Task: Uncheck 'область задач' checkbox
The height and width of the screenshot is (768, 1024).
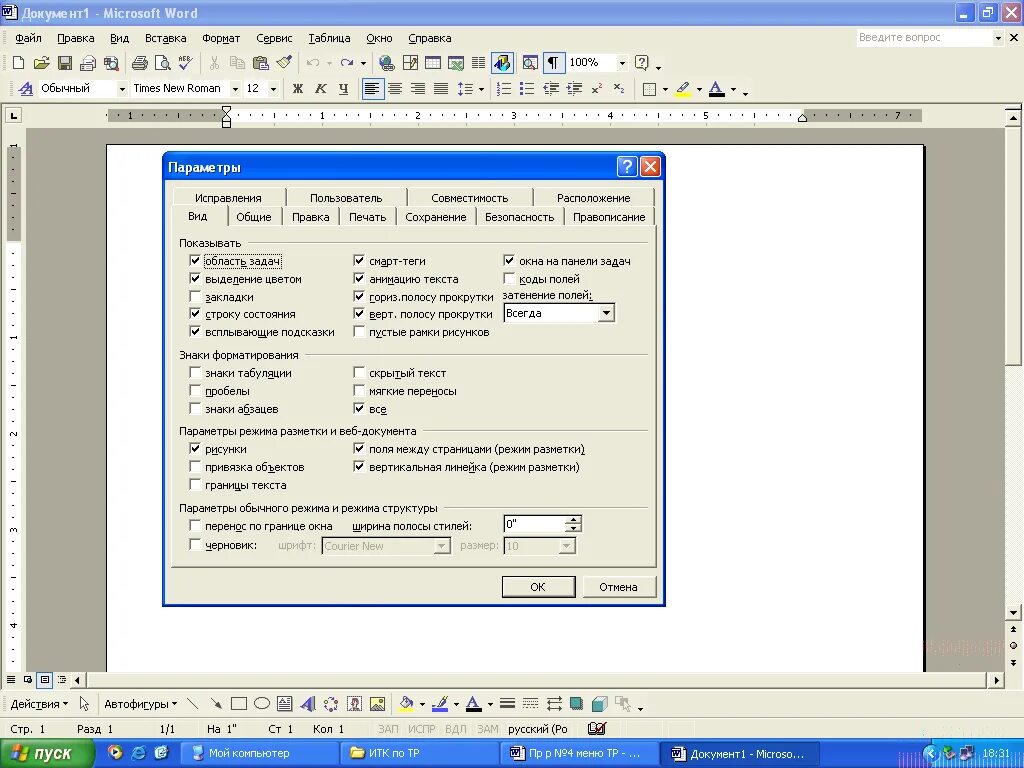Action: (195, 261)
